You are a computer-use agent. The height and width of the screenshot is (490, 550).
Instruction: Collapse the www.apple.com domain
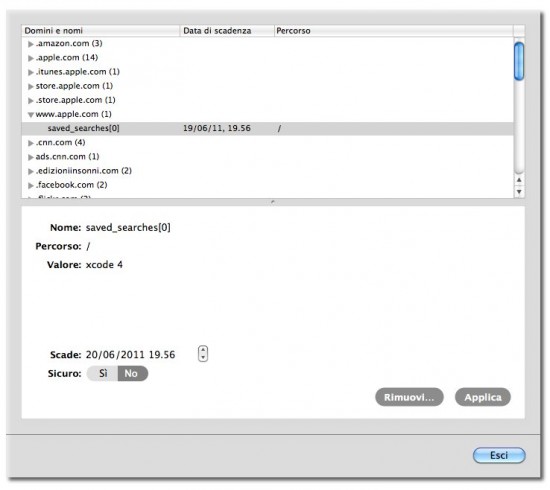pyautogui.click(x=31, y=114)
